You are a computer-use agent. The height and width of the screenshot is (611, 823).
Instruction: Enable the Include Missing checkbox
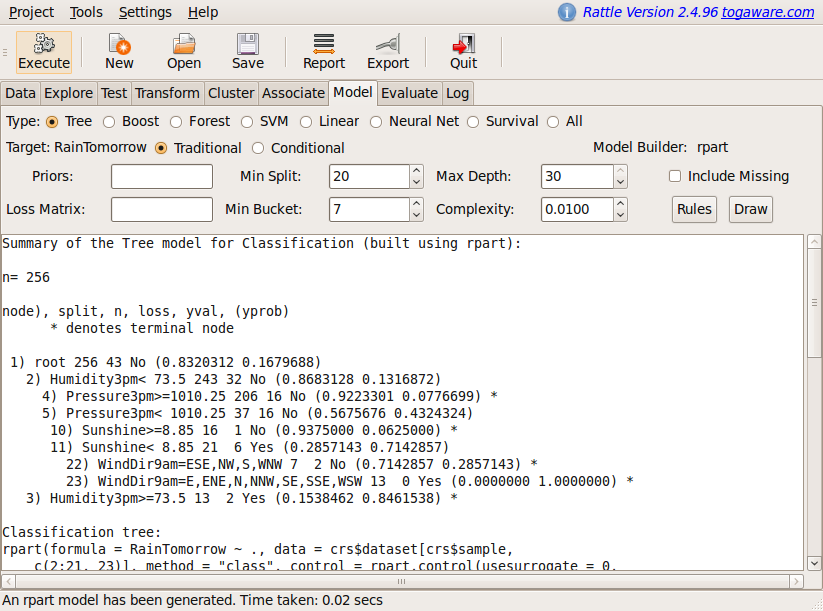[x=675, y=176]
